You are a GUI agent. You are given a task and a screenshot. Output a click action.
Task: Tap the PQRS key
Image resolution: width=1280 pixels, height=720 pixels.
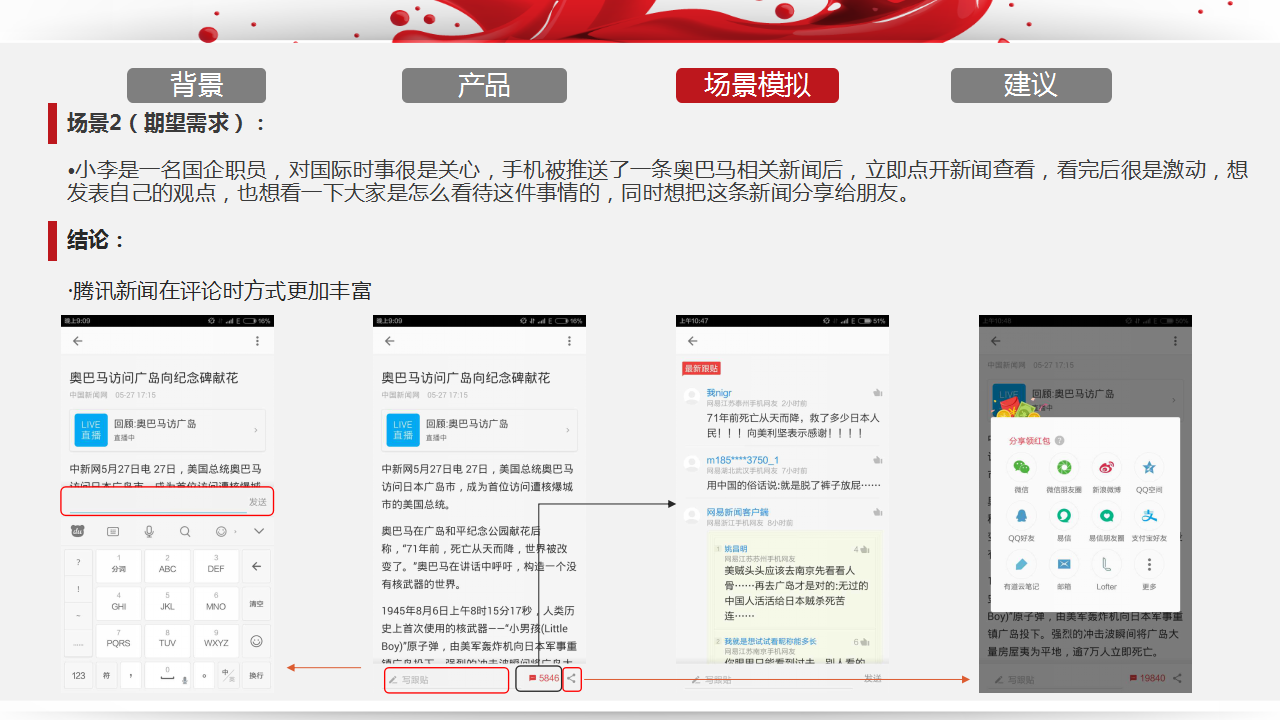coord(119,641)
